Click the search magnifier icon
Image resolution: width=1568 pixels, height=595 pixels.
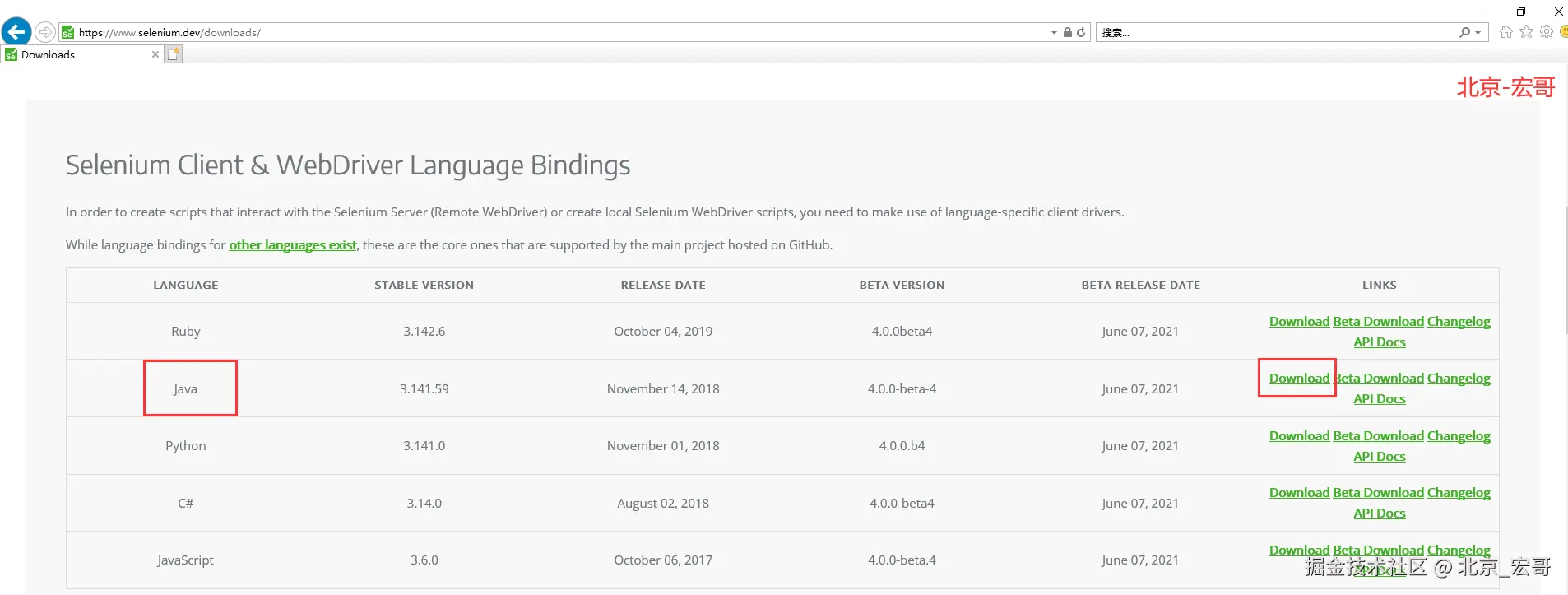click(1464, 32)
